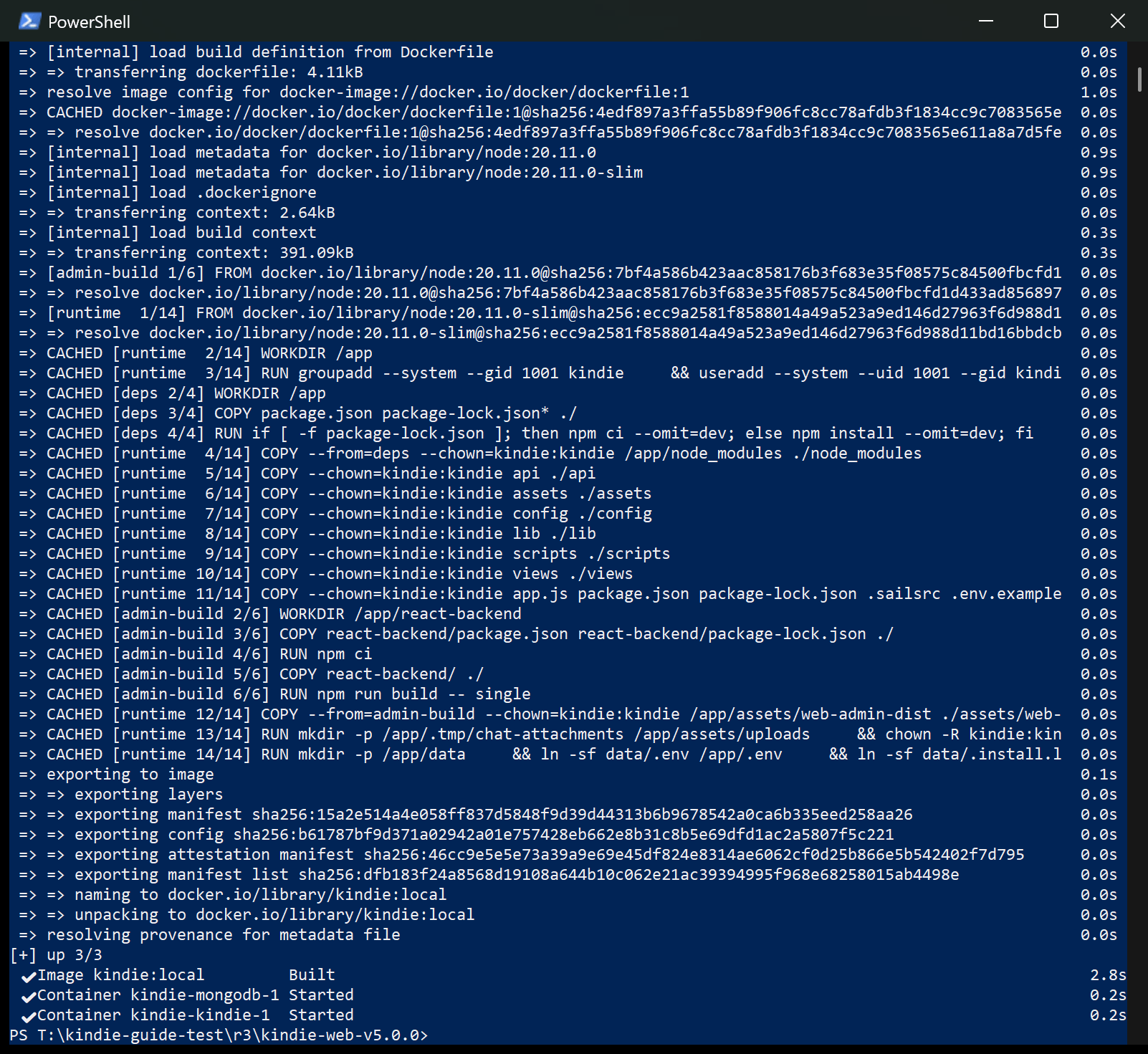The height and width of the screenshot is (1054, 1148).
Task: Click 'naming to docker.io/library/kindie:local' line
Action: (260, 895)
